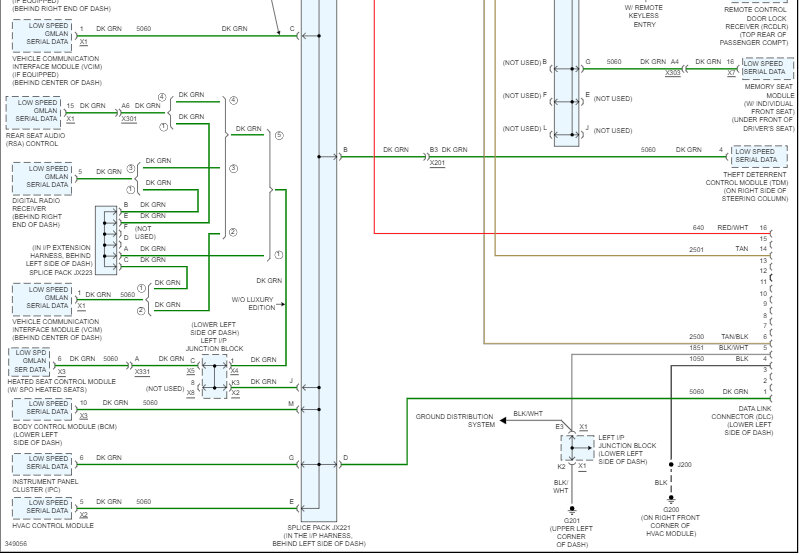
Task: Click the LOW SPEED SERIAL DATA box of HVAC module
Action: [x=42, y=507]
